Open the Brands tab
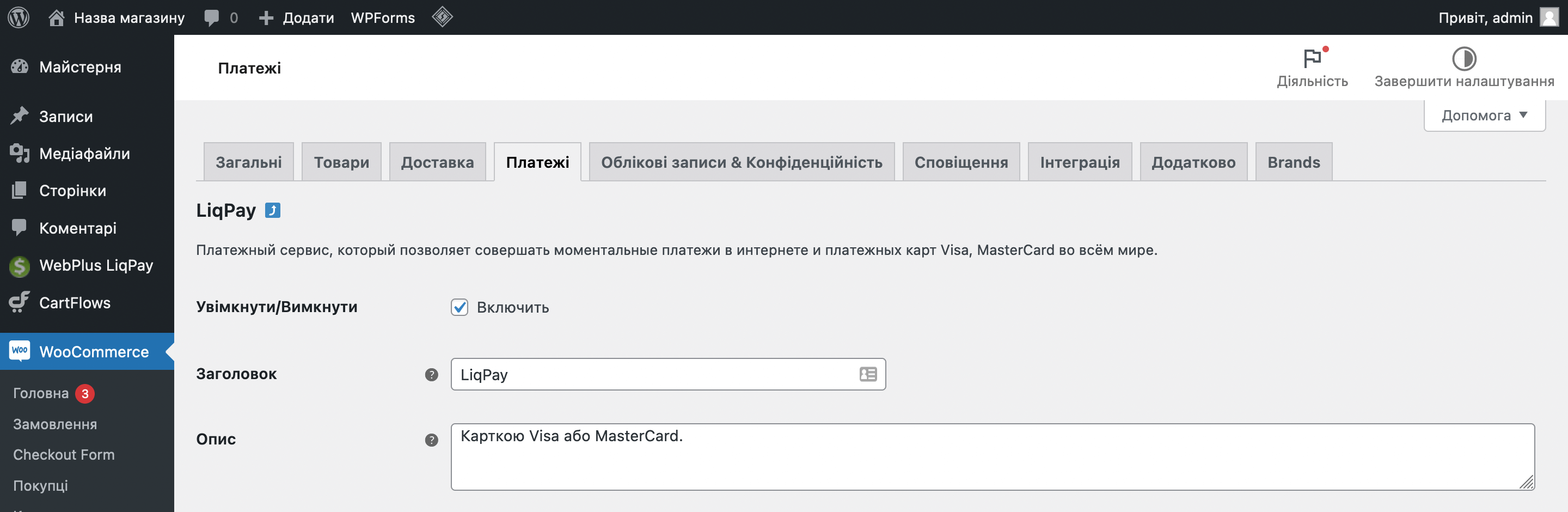This screenshot has width=1568, height=512. 1294,162
